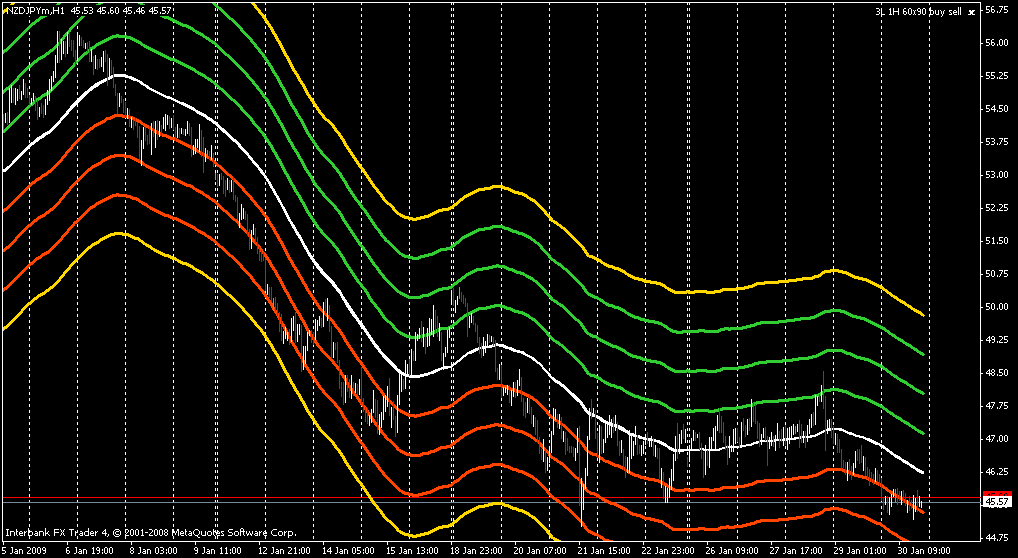The width and height of the screenshot is (1018, 558).
Task: Click the '27 Jan 17:00' time axis label
Action: (x=798, y=550)
